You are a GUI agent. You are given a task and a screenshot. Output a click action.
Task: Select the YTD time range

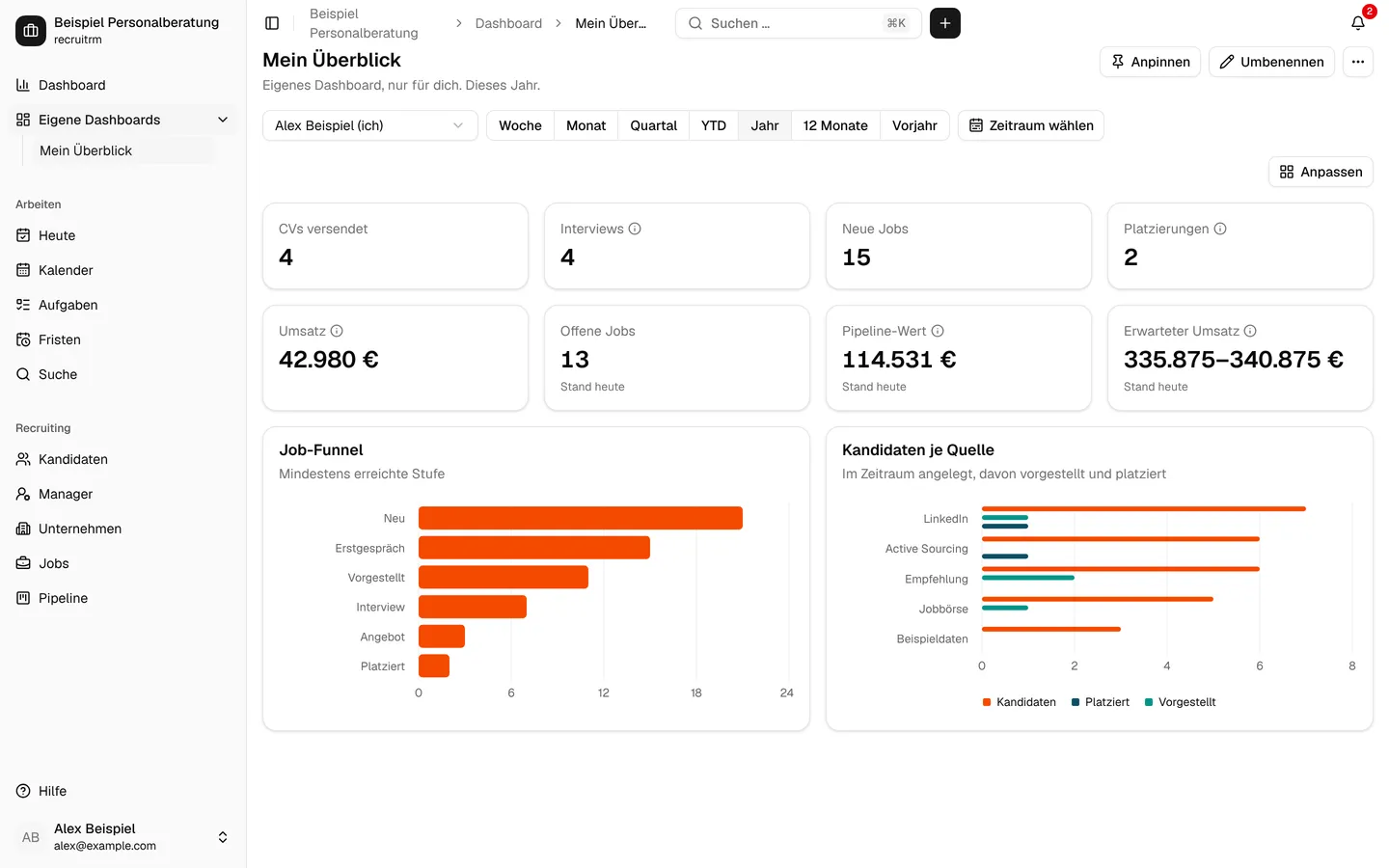tap(714, 125)
